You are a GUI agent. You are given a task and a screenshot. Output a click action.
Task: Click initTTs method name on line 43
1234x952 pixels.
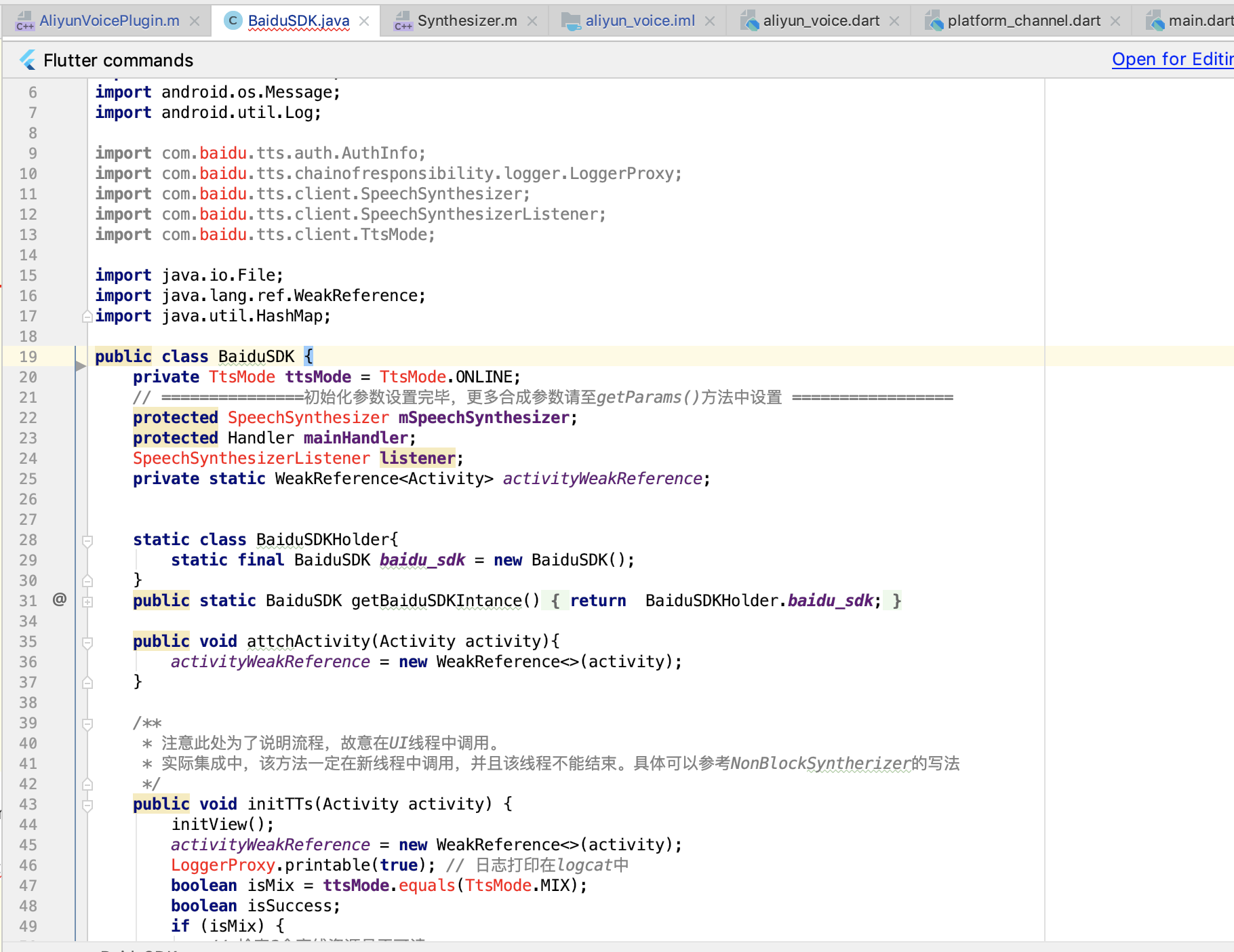pos(280,804)
